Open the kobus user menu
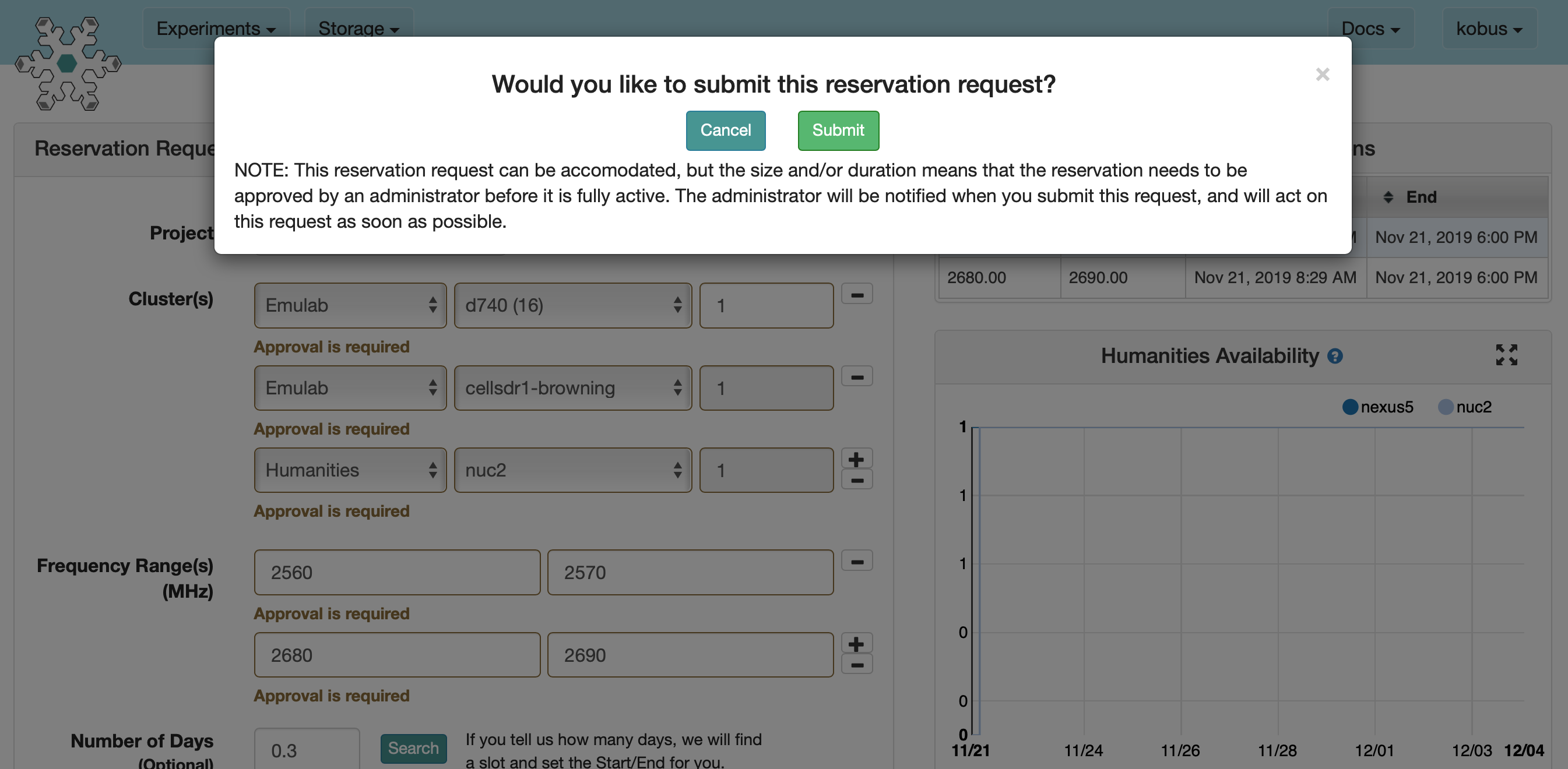This screenshot has width=1568, height=769. pos(1489,28)
